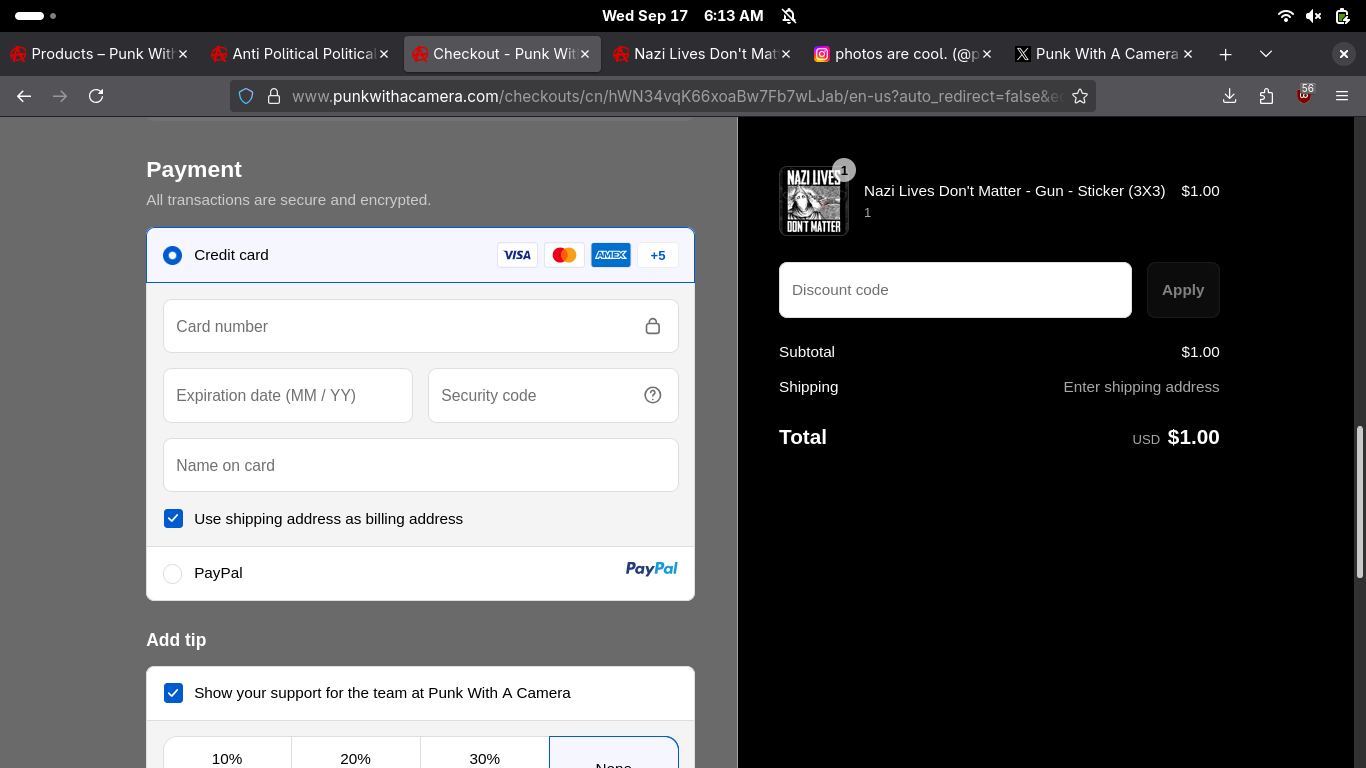This screenshot has height=768, width=1366.
Task: Close the Punk With A Camera X tab
Action: 1188,54
